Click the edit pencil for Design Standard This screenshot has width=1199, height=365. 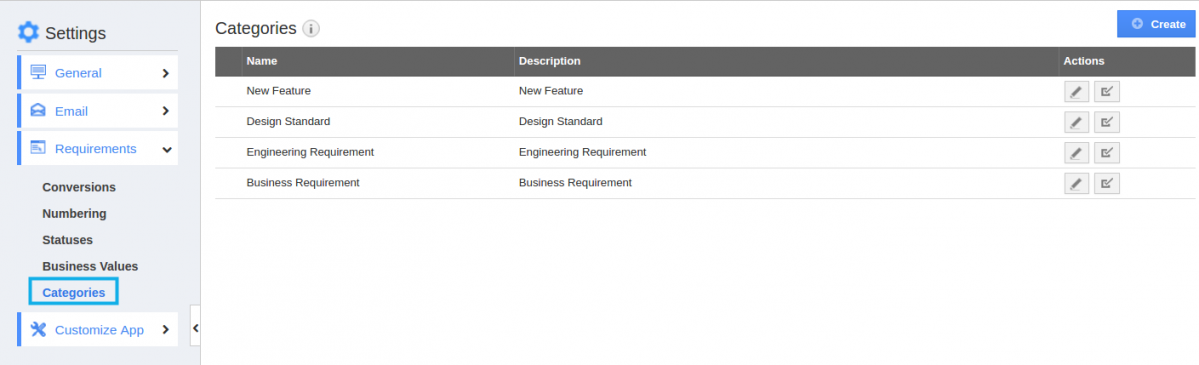point(1076,122)
